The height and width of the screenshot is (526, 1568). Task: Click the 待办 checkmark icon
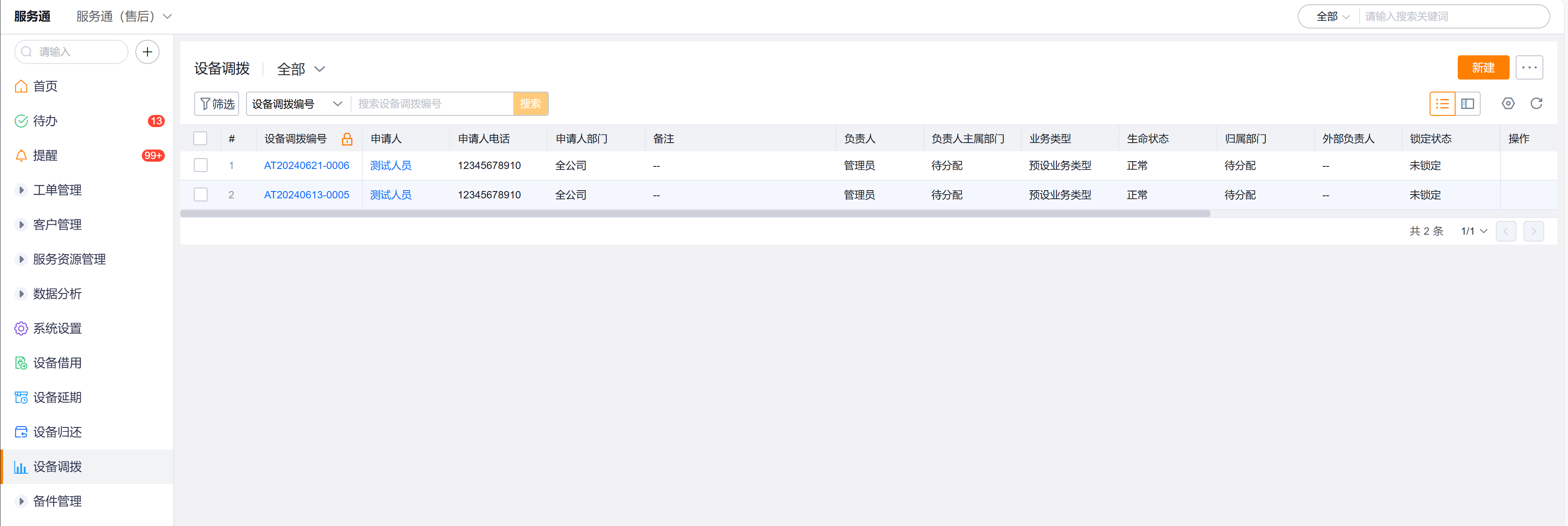(21, 121)
